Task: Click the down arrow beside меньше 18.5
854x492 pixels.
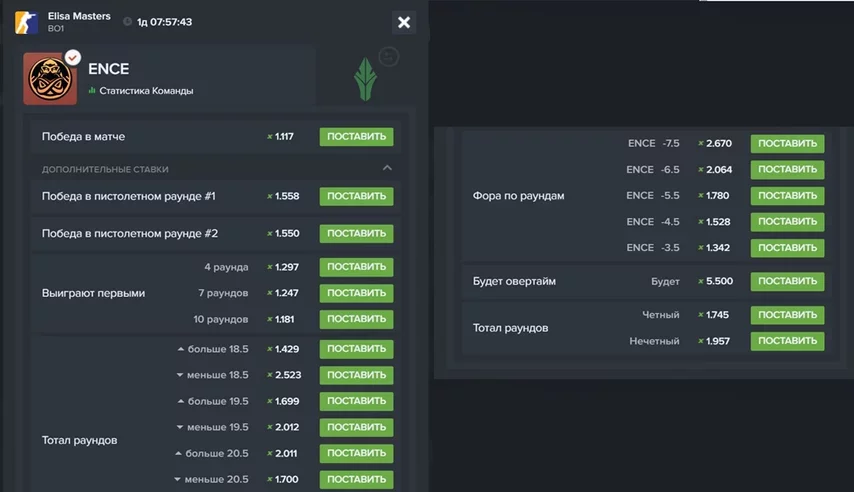Action: (180, 375)
